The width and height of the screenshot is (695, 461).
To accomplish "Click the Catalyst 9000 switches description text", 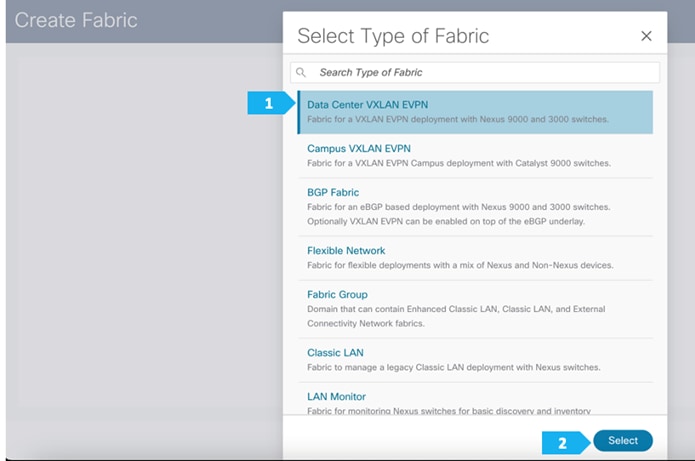I will click(x=459, y=163).
